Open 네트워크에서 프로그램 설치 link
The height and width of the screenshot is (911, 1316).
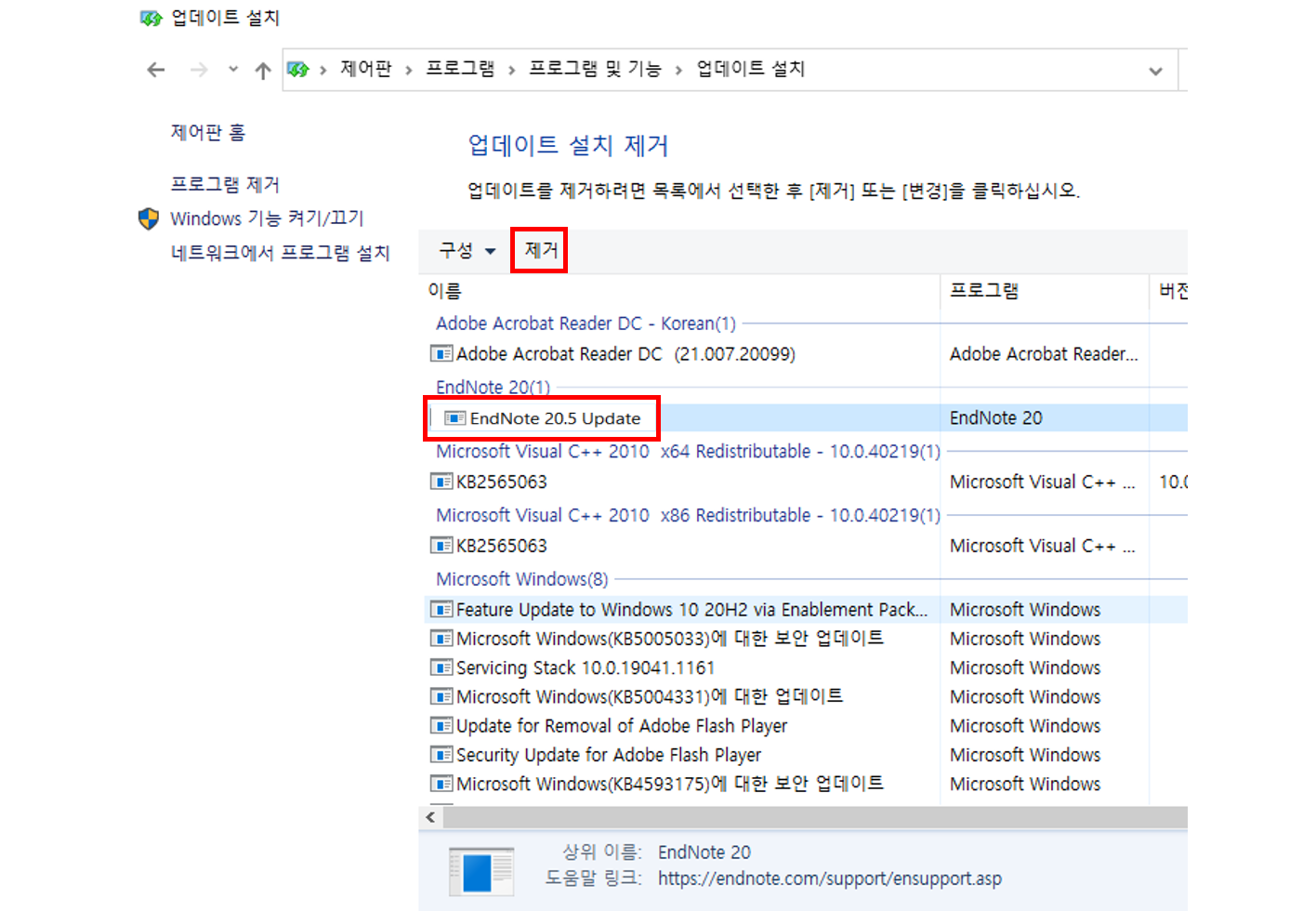280,253
